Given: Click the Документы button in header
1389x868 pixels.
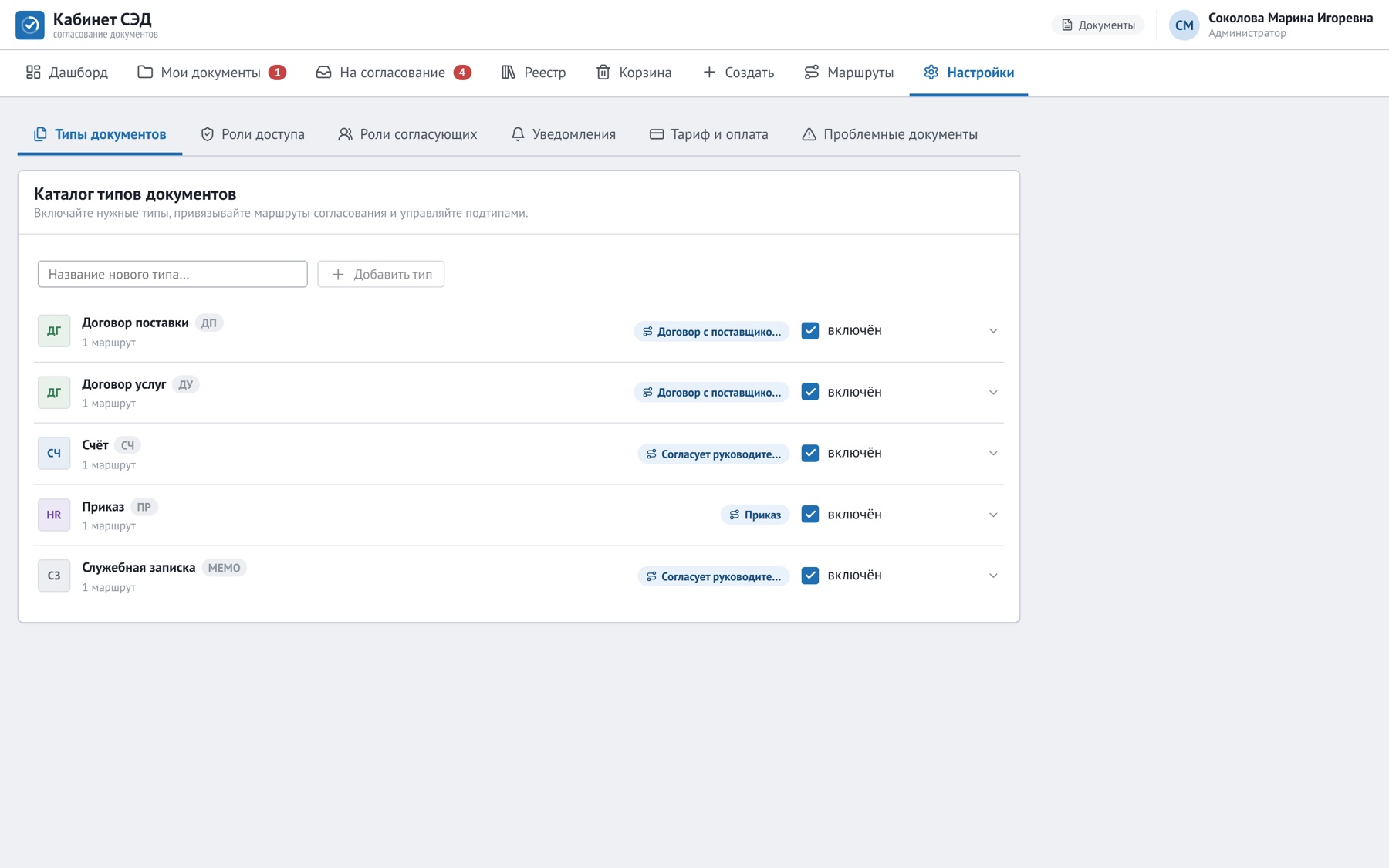Looking at the screenshot, I should click(1098, 25).
